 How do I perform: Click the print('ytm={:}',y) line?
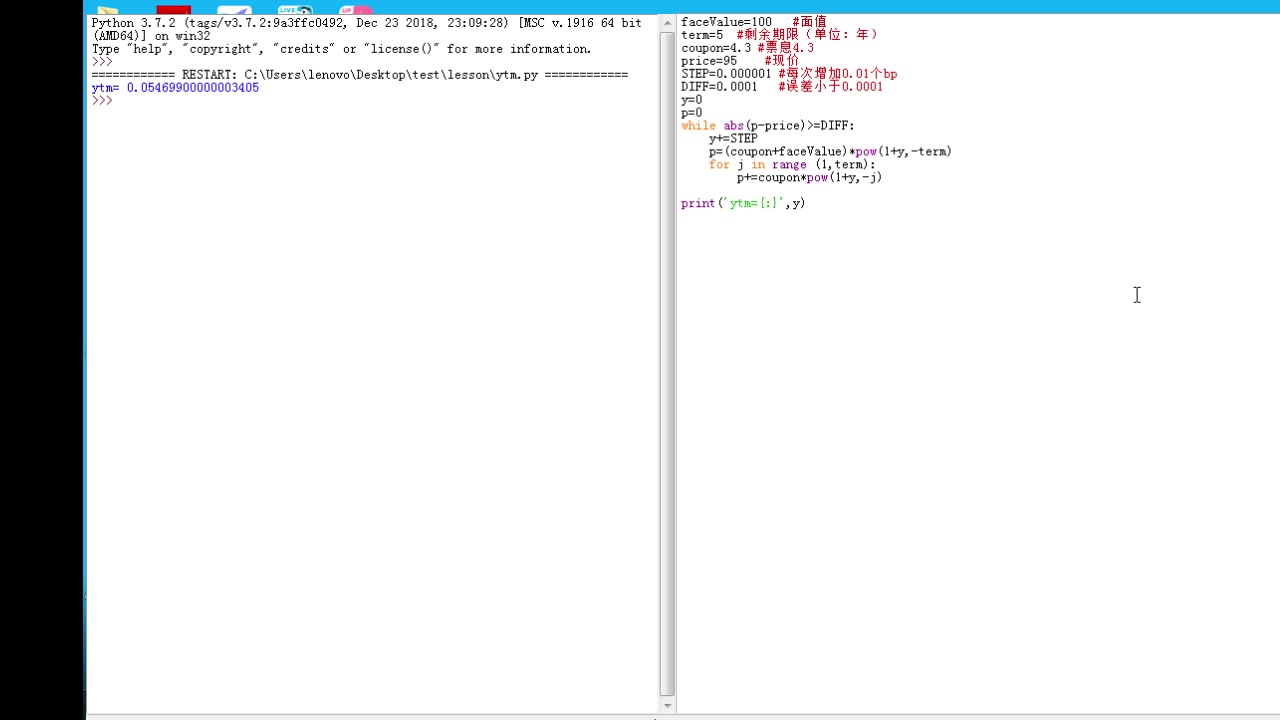point(743,203)
